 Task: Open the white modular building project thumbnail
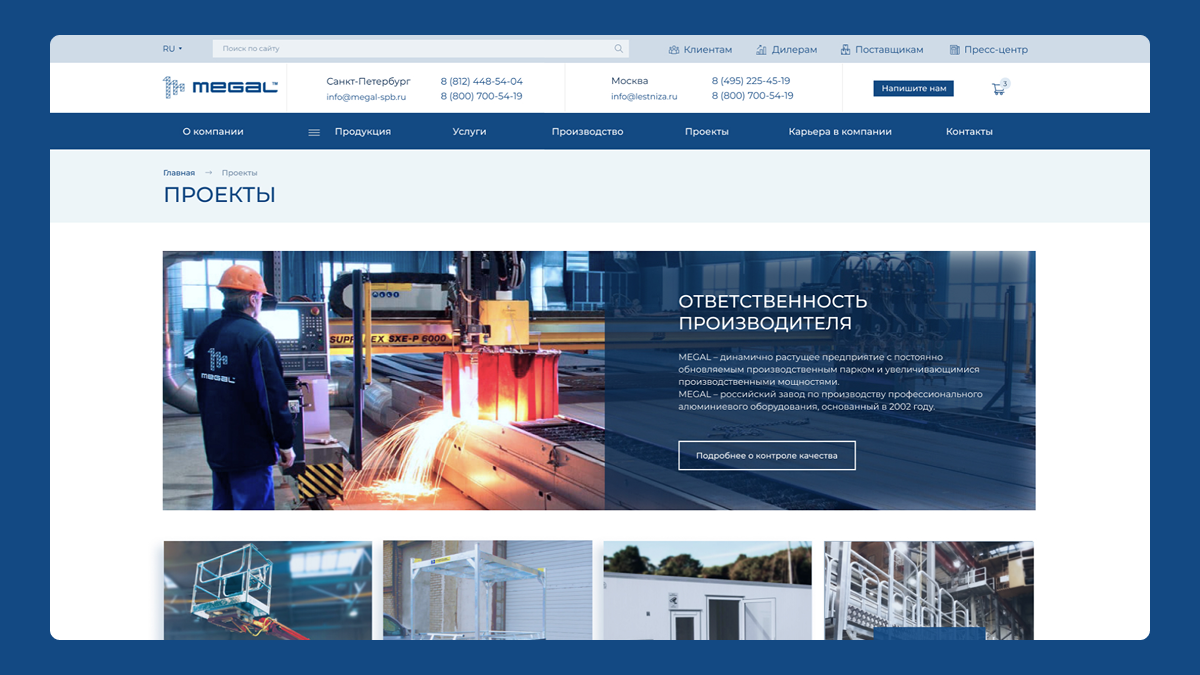707,590
